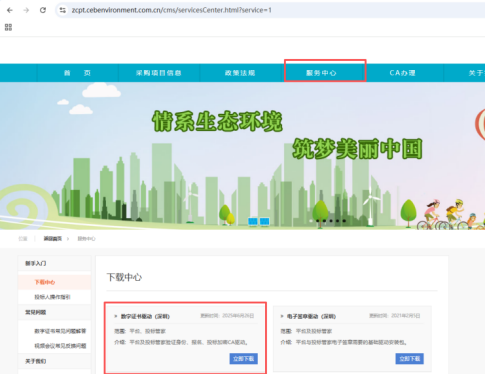The width and height of the screenshot is (486, 374).
Task: Open the 采购项目信息 navigation tab
Action: [159, 73]
